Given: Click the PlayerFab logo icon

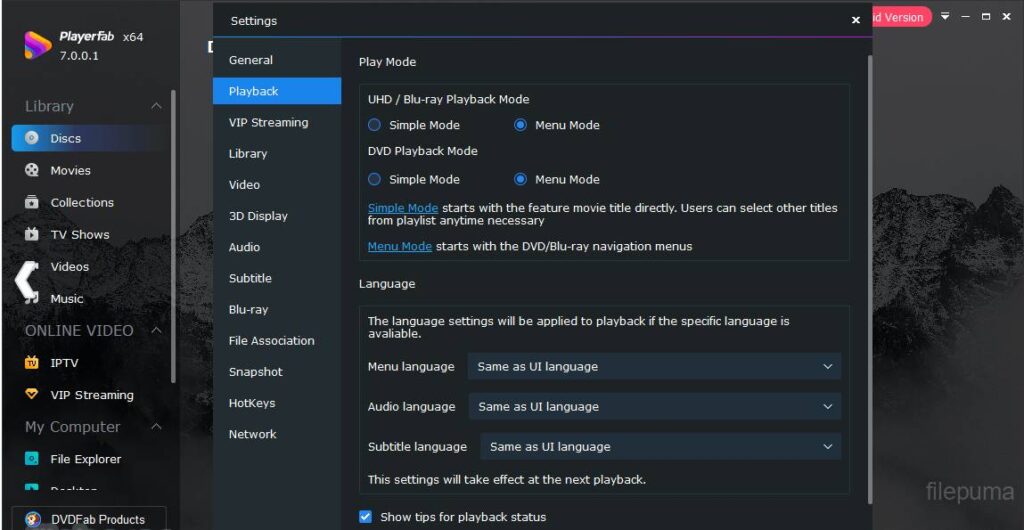Looking at the screenshot, I should coord(38,45).
